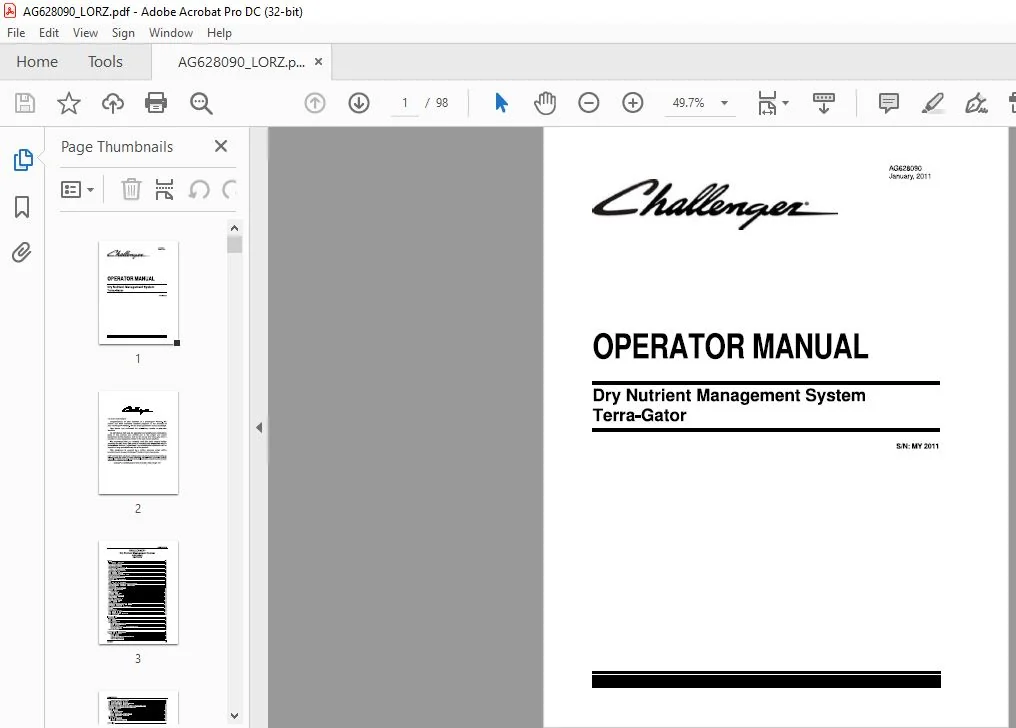Viewport: 1016px width, 728px height.
Task: Click the print pages thumbnail icon
Action: (x=165, y=189)
